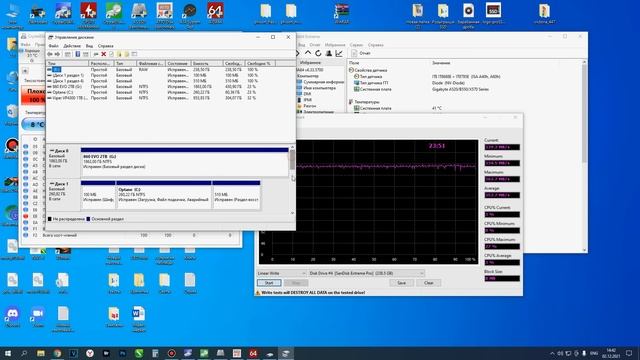This screenshot has height=360, width=640.
Task: Select the 100 МБ partition block on Диск 1
Action: coord(98,195)
